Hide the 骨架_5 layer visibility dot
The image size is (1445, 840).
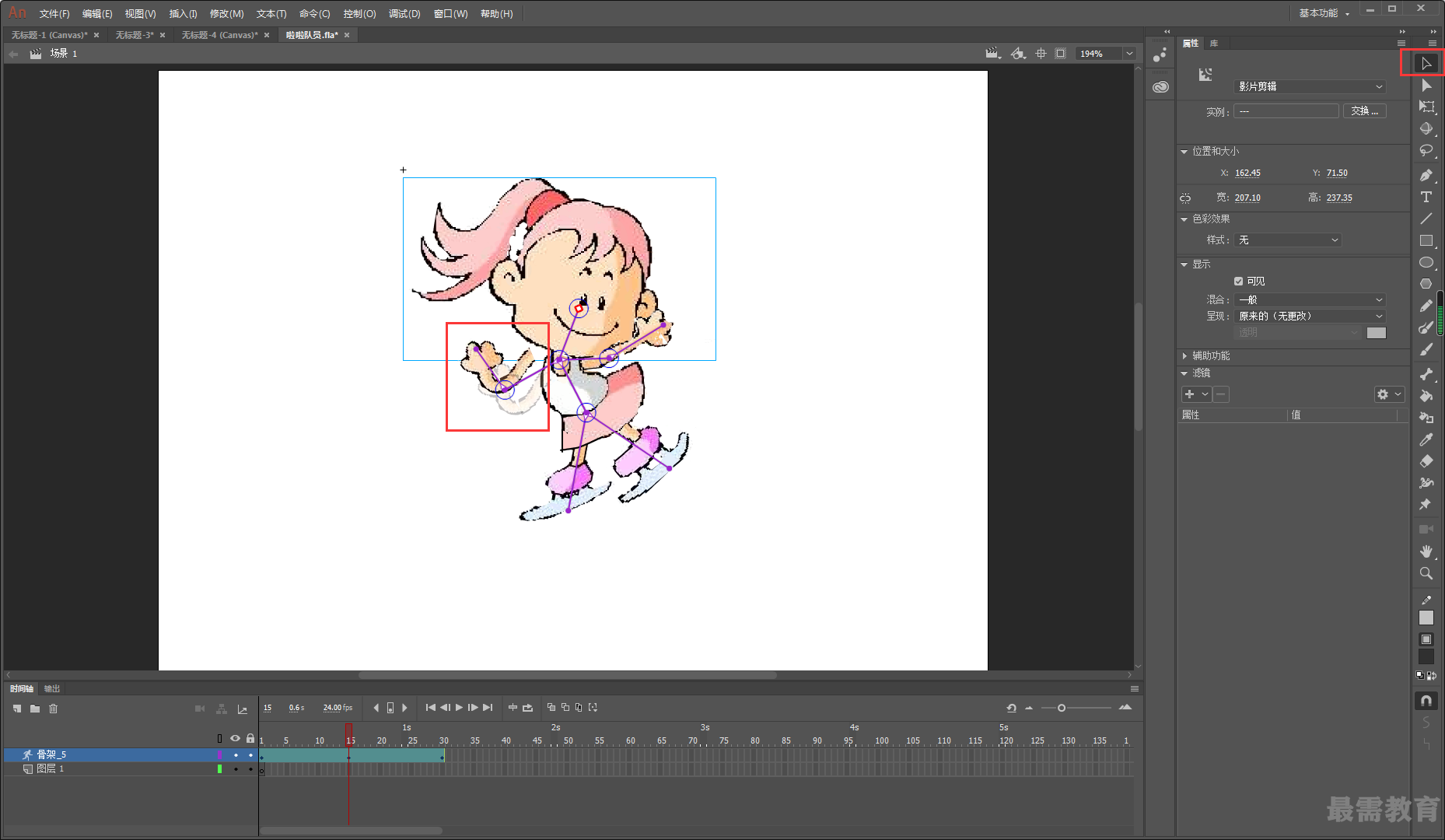tap(236, 755)
